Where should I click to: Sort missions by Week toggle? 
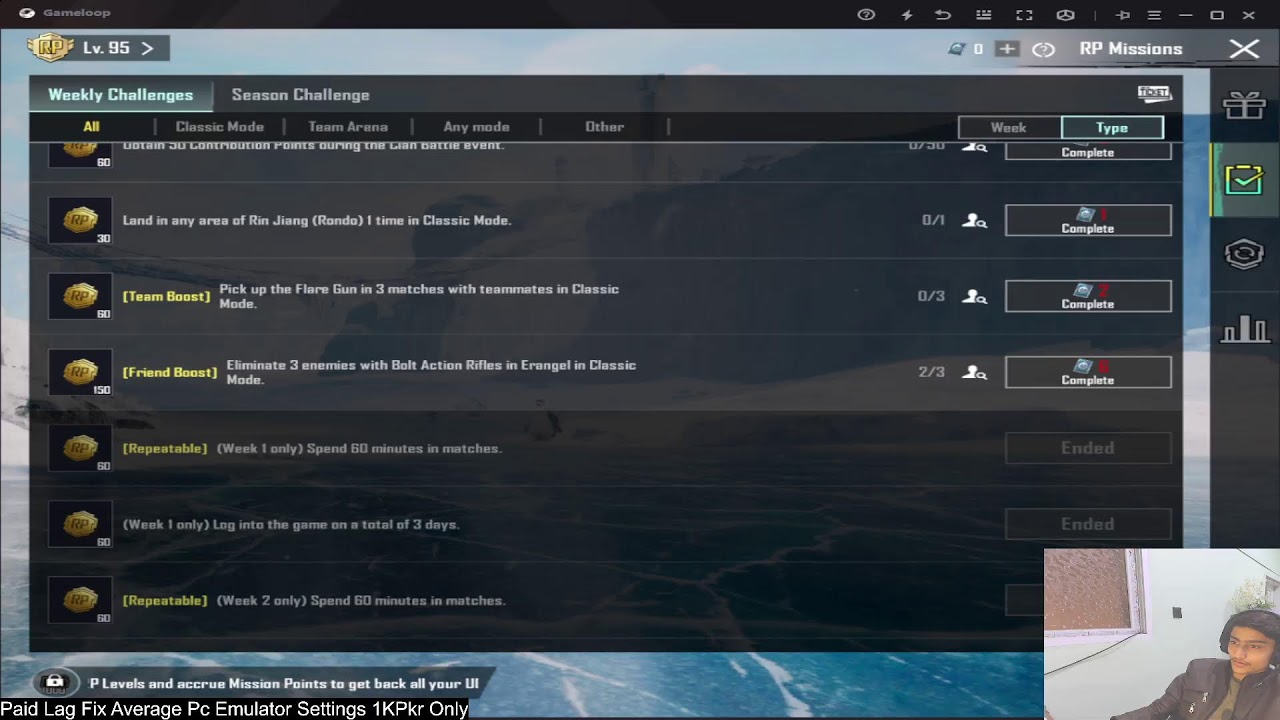[x=1009, y=128]
